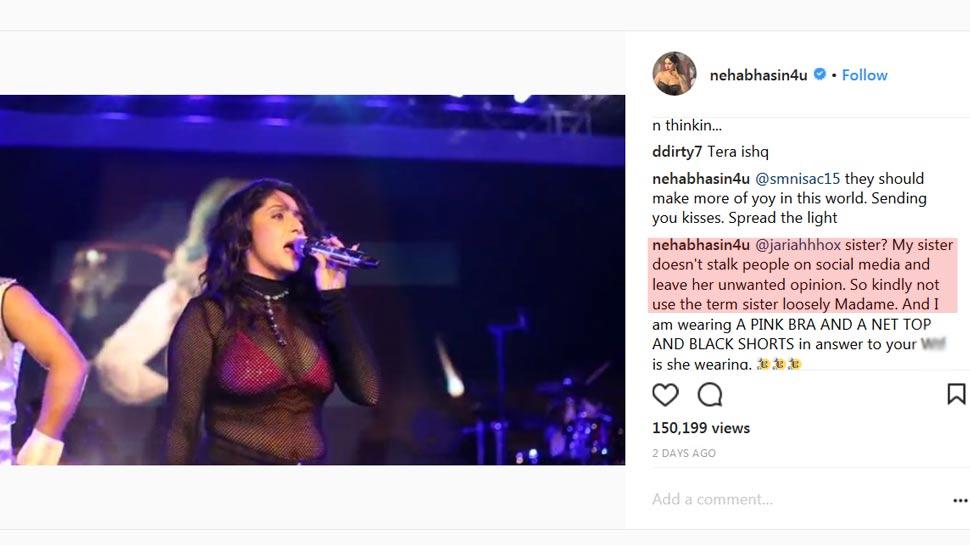Click the laughing emojis ending the comment
The image size is (970, 545).
coord(779,364)
